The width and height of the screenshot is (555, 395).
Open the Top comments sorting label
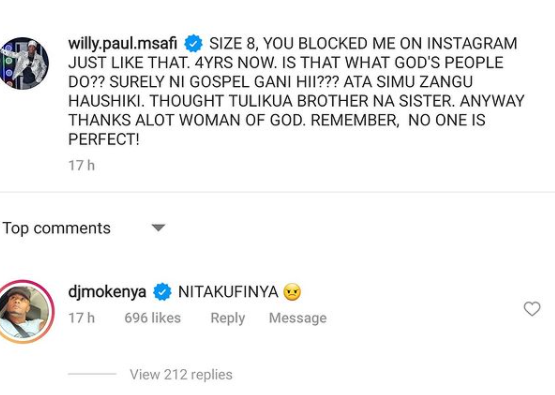point(57,228)
